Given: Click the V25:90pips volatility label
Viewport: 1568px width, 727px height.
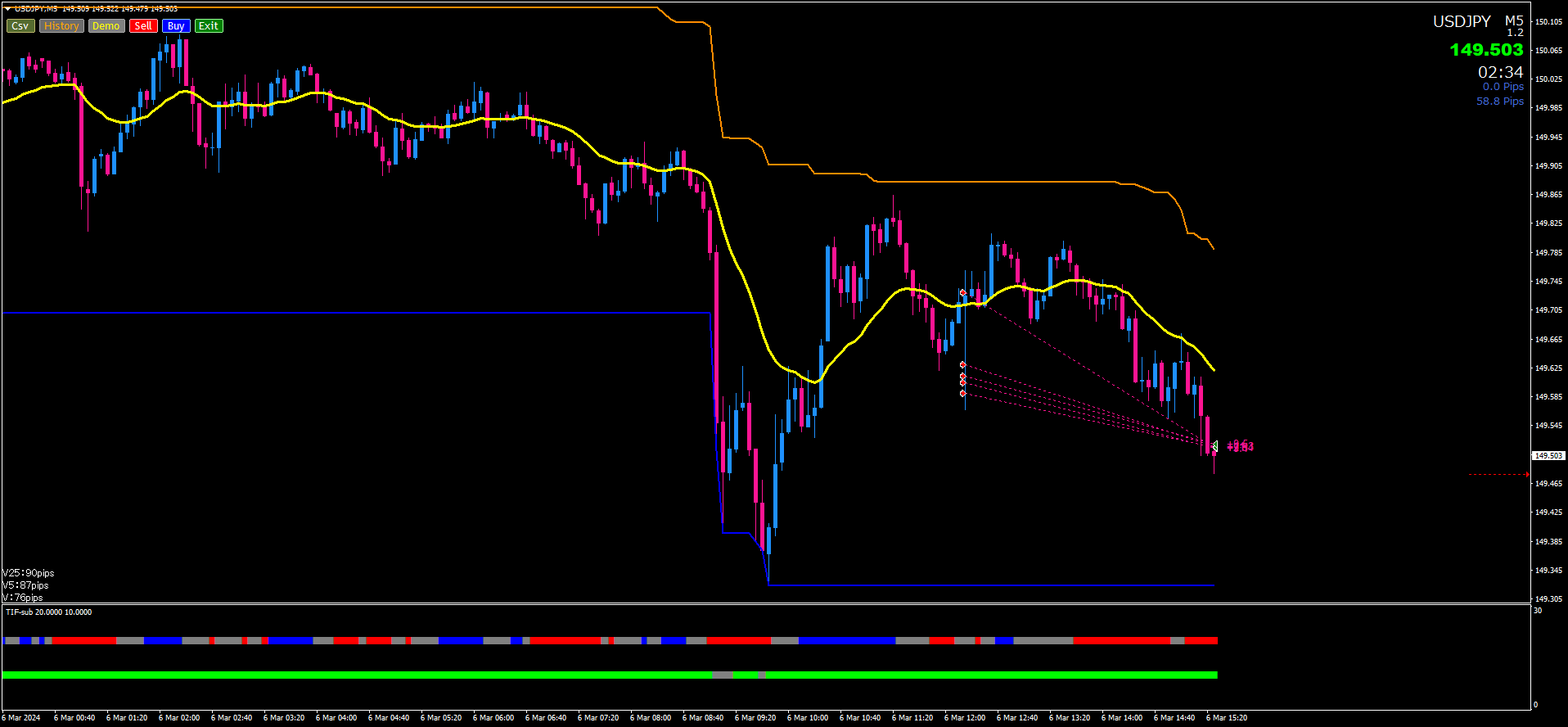Looking at the screenshot, I should [x=29, y=573].
